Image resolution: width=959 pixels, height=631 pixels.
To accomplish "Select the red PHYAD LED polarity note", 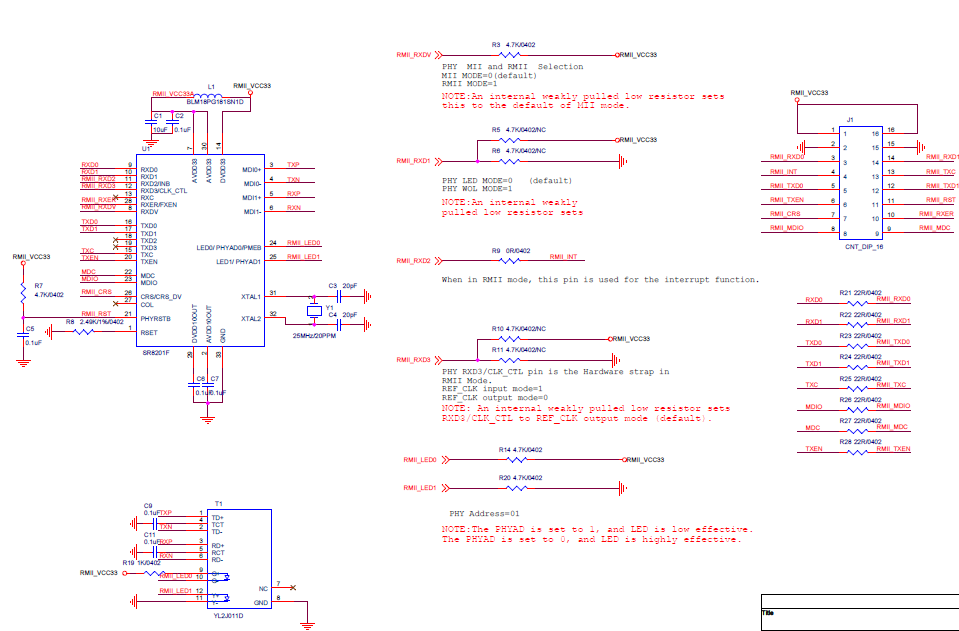I will tap(598, 534).
